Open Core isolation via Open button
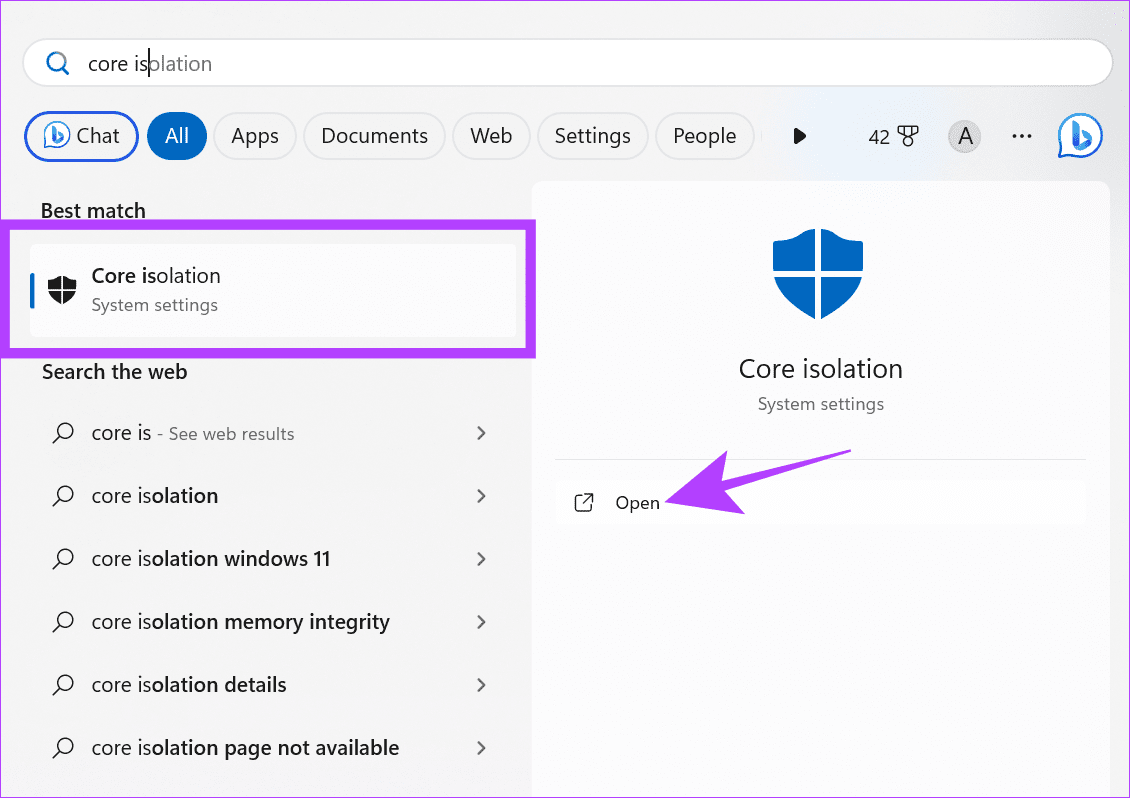The width and height of the screenshot is (1130, 799). tap(637, 503)
